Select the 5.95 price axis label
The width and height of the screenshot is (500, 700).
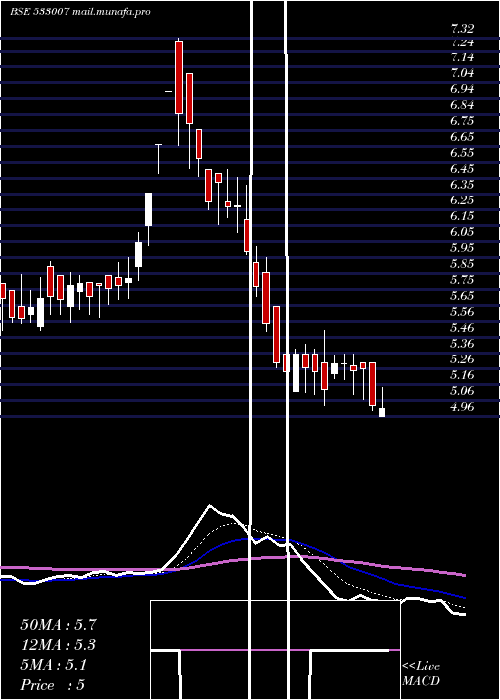coord(462,248)
